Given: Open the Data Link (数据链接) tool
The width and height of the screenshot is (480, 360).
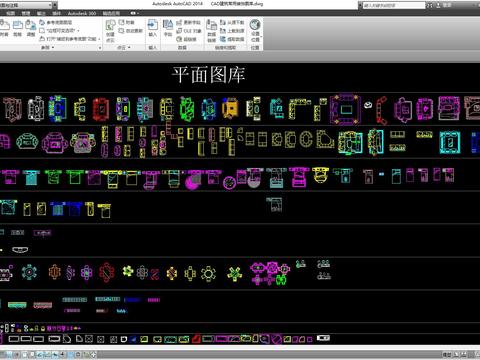Looking at the screenshot, I should (x=212, y=30).
